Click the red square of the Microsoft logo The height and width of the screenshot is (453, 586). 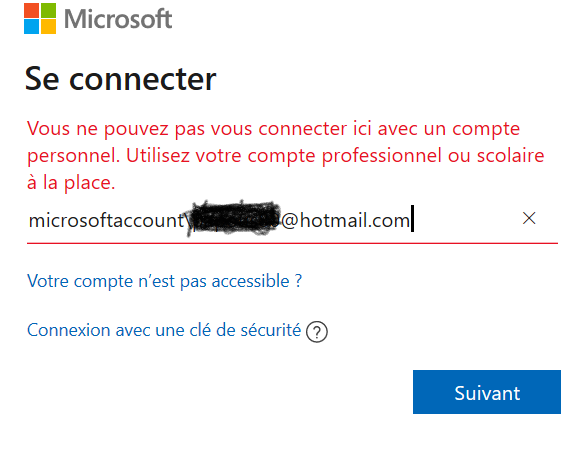coord(31,10)
